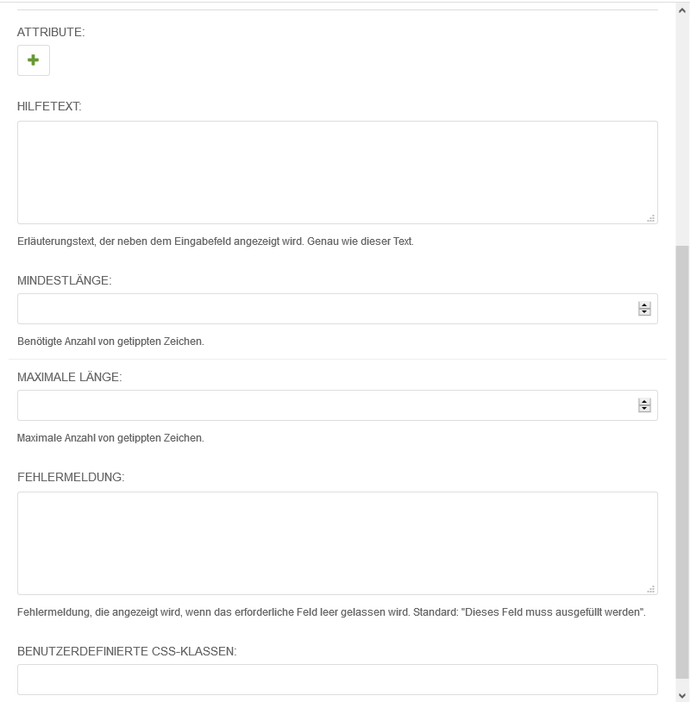The width and height of the screenshot is (690, 702).
Task: Click the scrollbar down arrow
Action: [682, 694]
